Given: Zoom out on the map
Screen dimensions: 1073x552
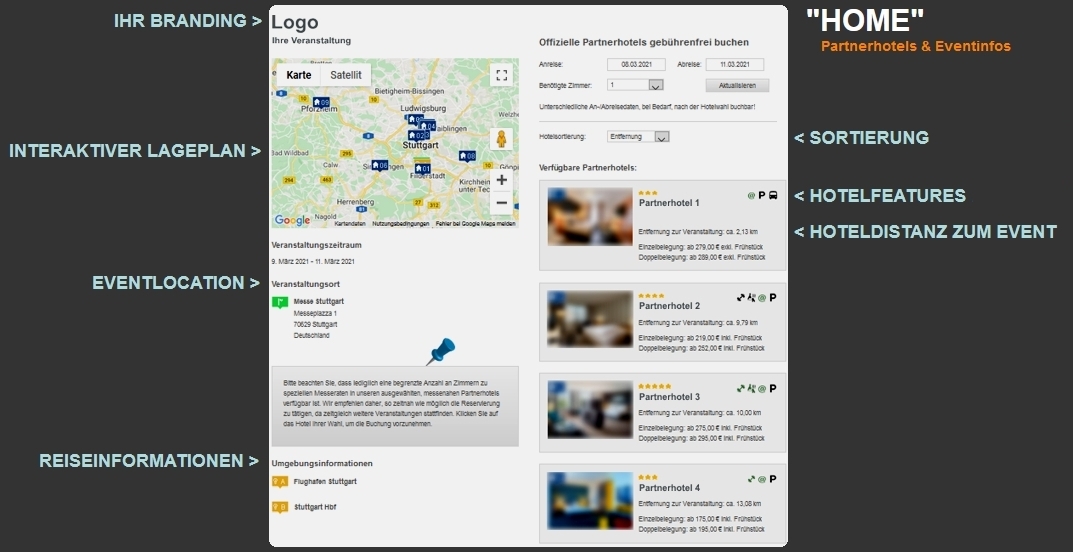Looking at the screenshot, I should point(502,203).
